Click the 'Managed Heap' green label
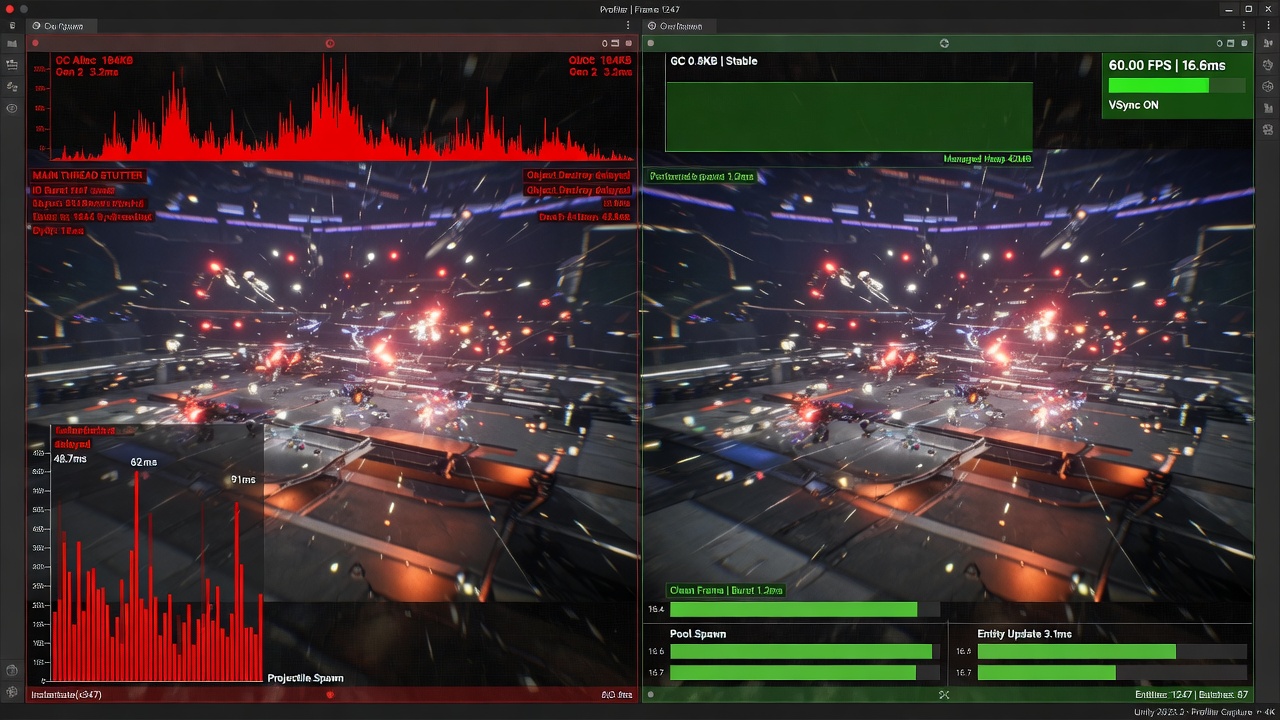 pos(987,159)
